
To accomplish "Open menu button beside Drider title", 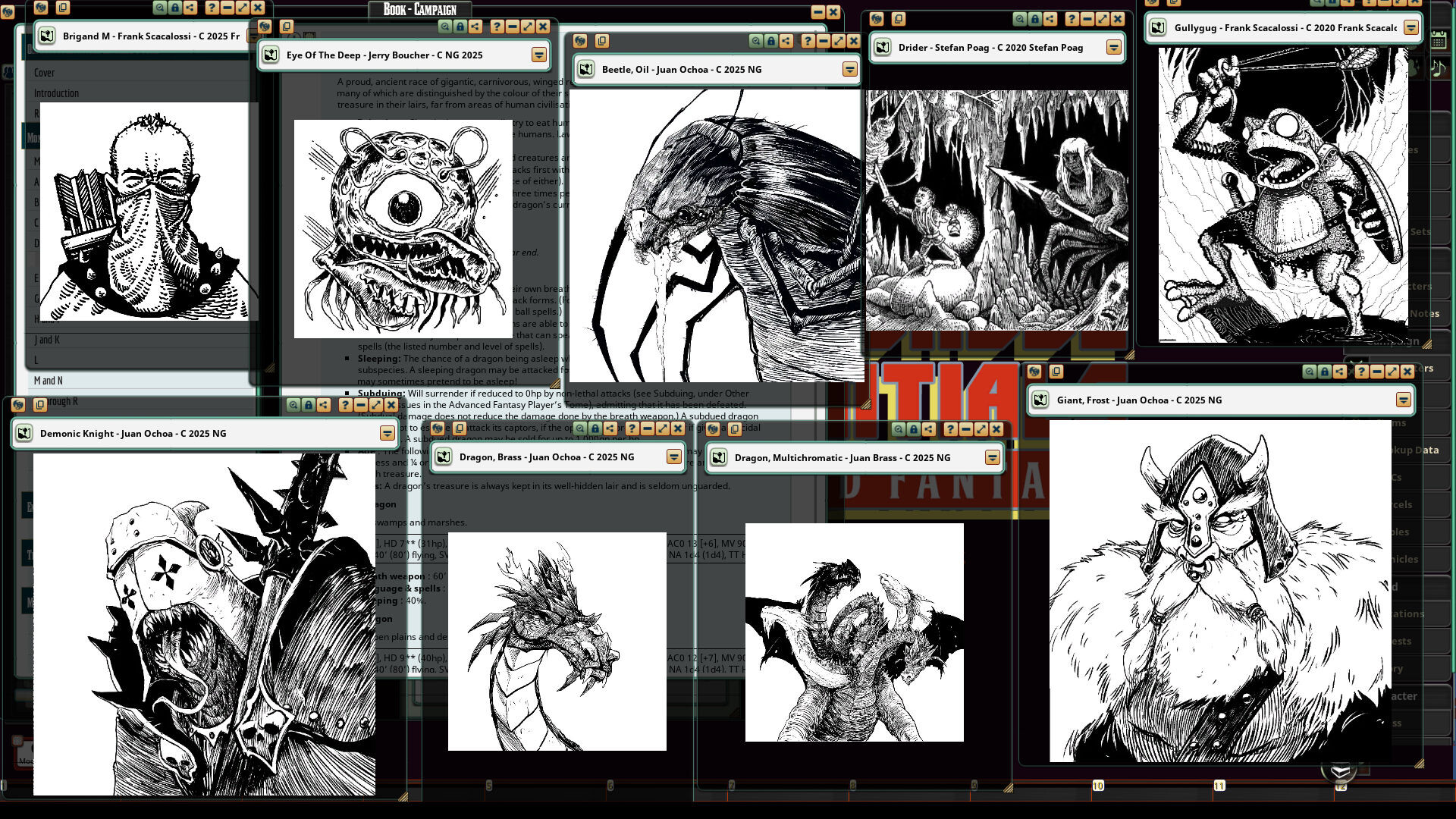I will point(1113,48).
